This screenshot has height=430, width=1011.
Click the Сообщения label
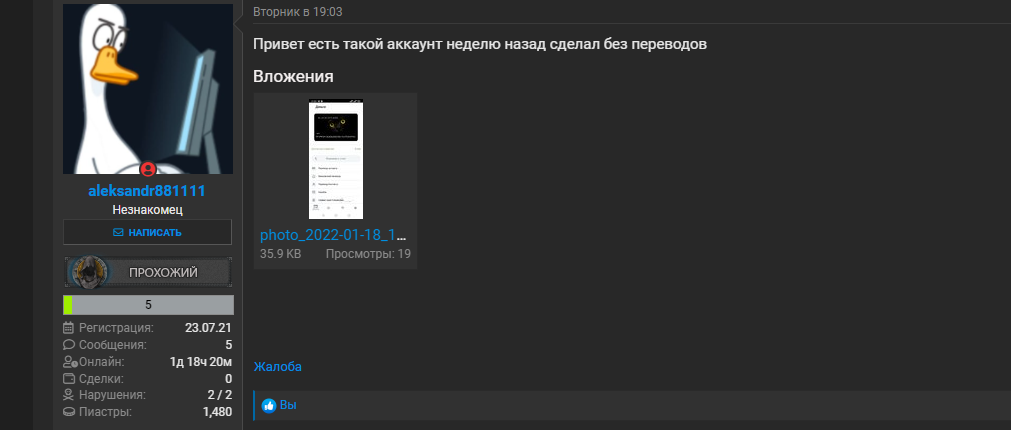113,345
